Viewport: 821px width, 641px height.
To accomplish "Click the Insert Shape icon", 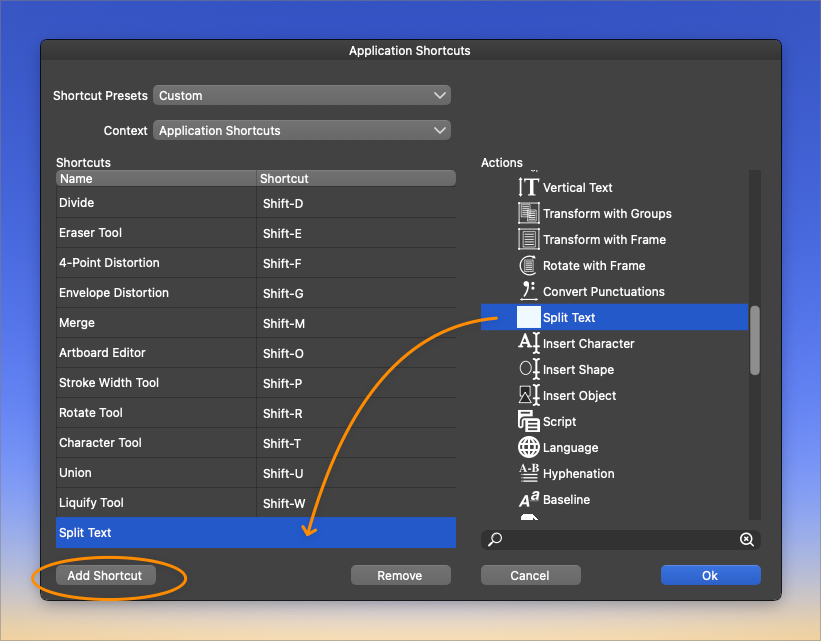I will pos(528,369).
